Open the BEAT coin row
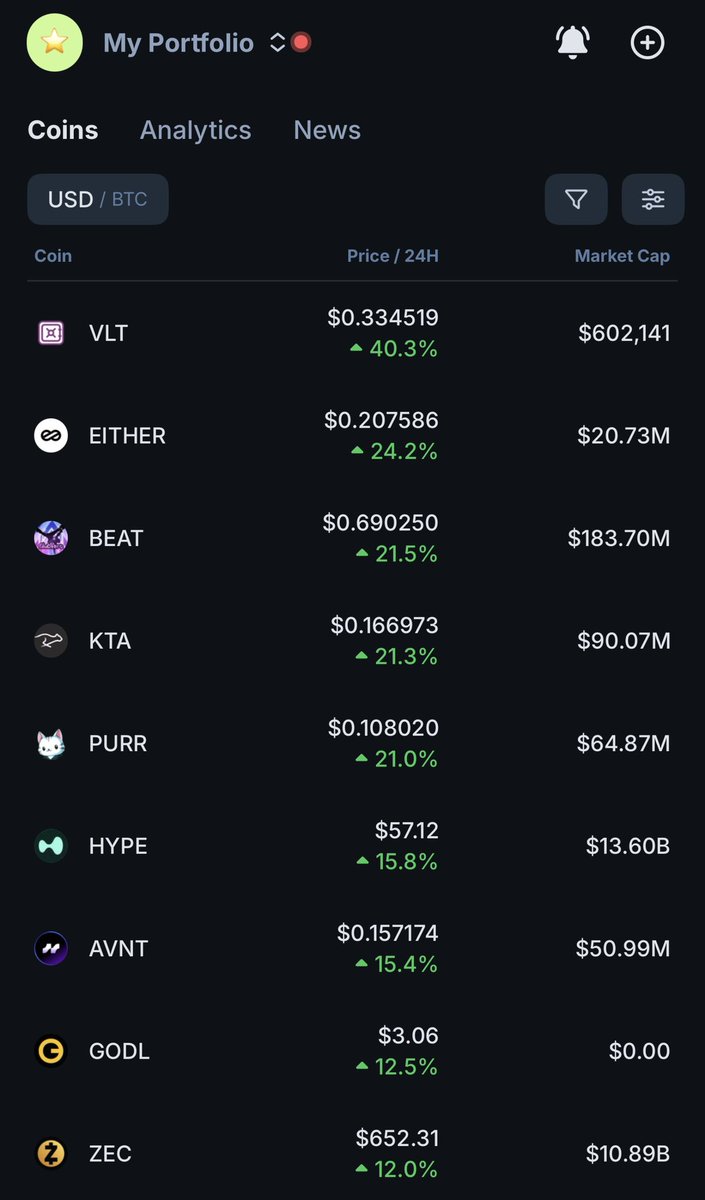Image resolution: width=705 pixels, height=1200 pixels. pyautogui.click(x=352, y=538)
